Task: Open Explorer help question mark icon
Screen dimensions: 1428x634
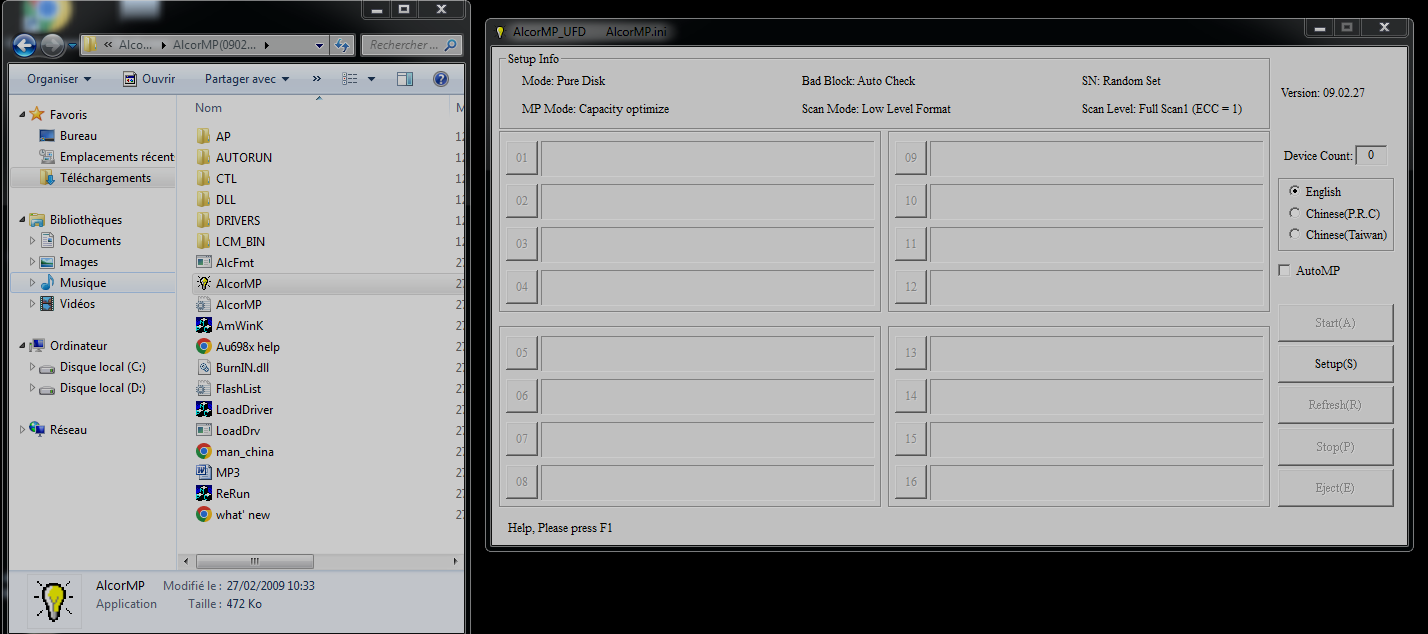Action: [440, 79]
